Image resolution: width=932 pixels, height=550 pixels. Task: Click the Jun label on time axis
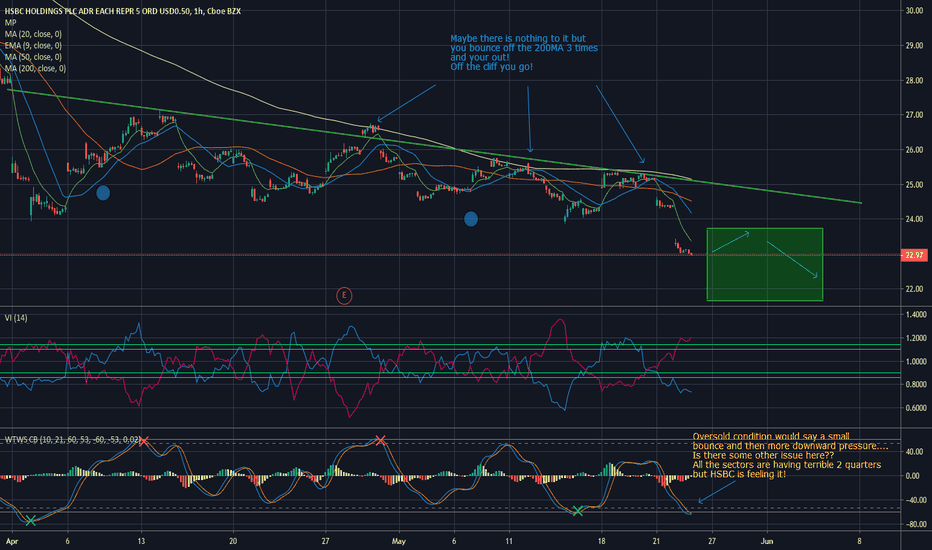(767, 541)
